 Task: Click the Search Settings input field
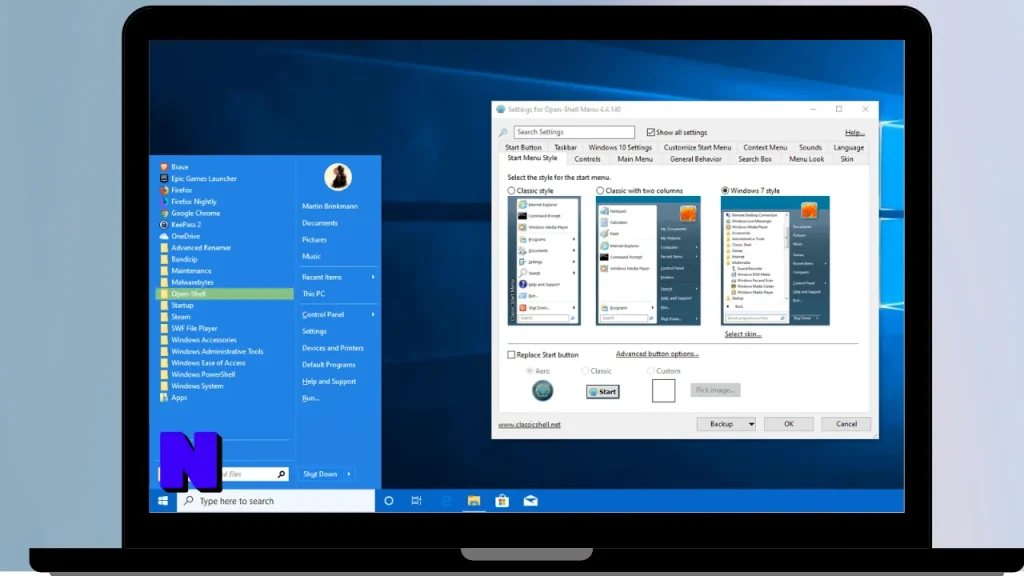(x=573, y=132)
